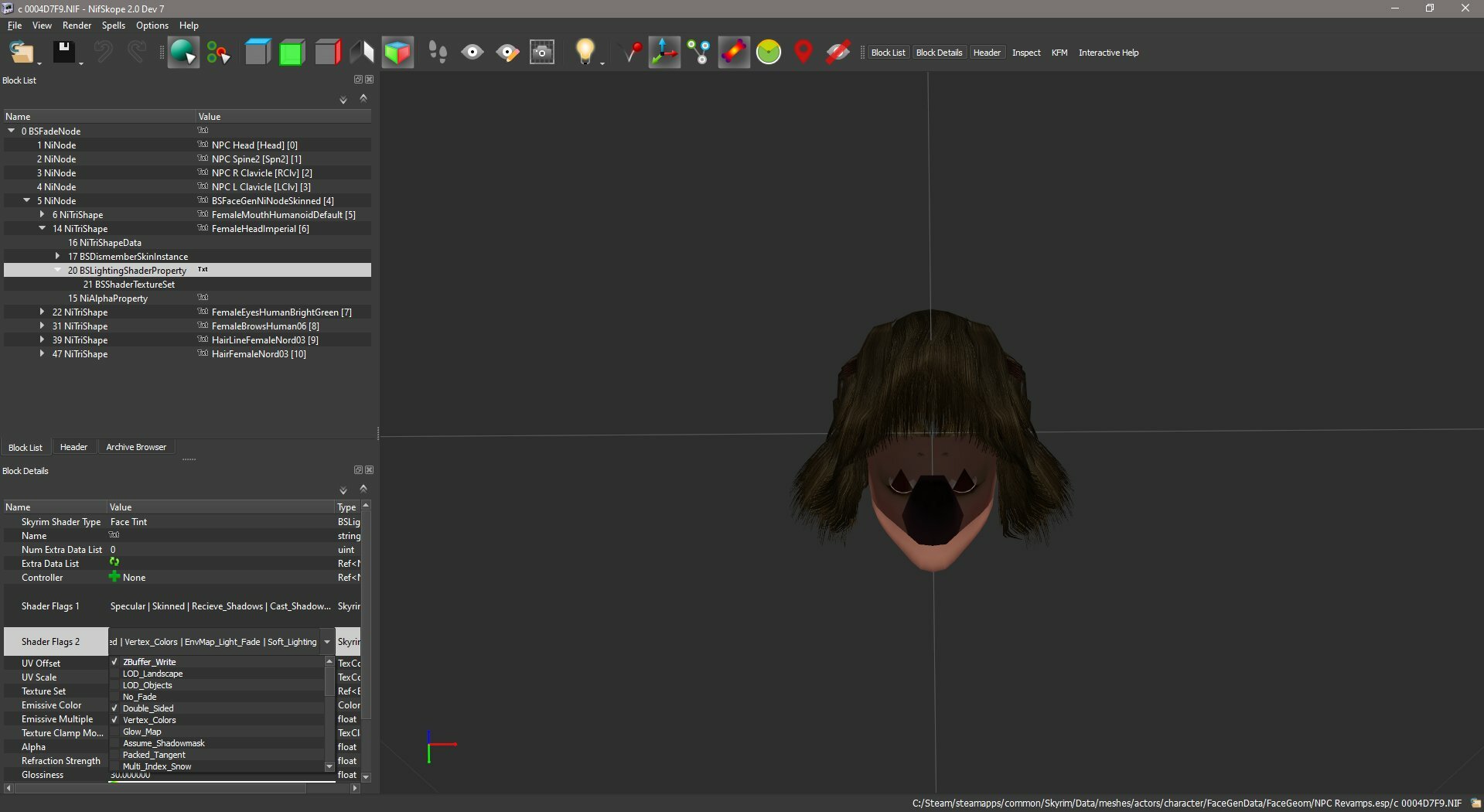
Task: Click the Header toolbar button
Action: coord(987,53)
